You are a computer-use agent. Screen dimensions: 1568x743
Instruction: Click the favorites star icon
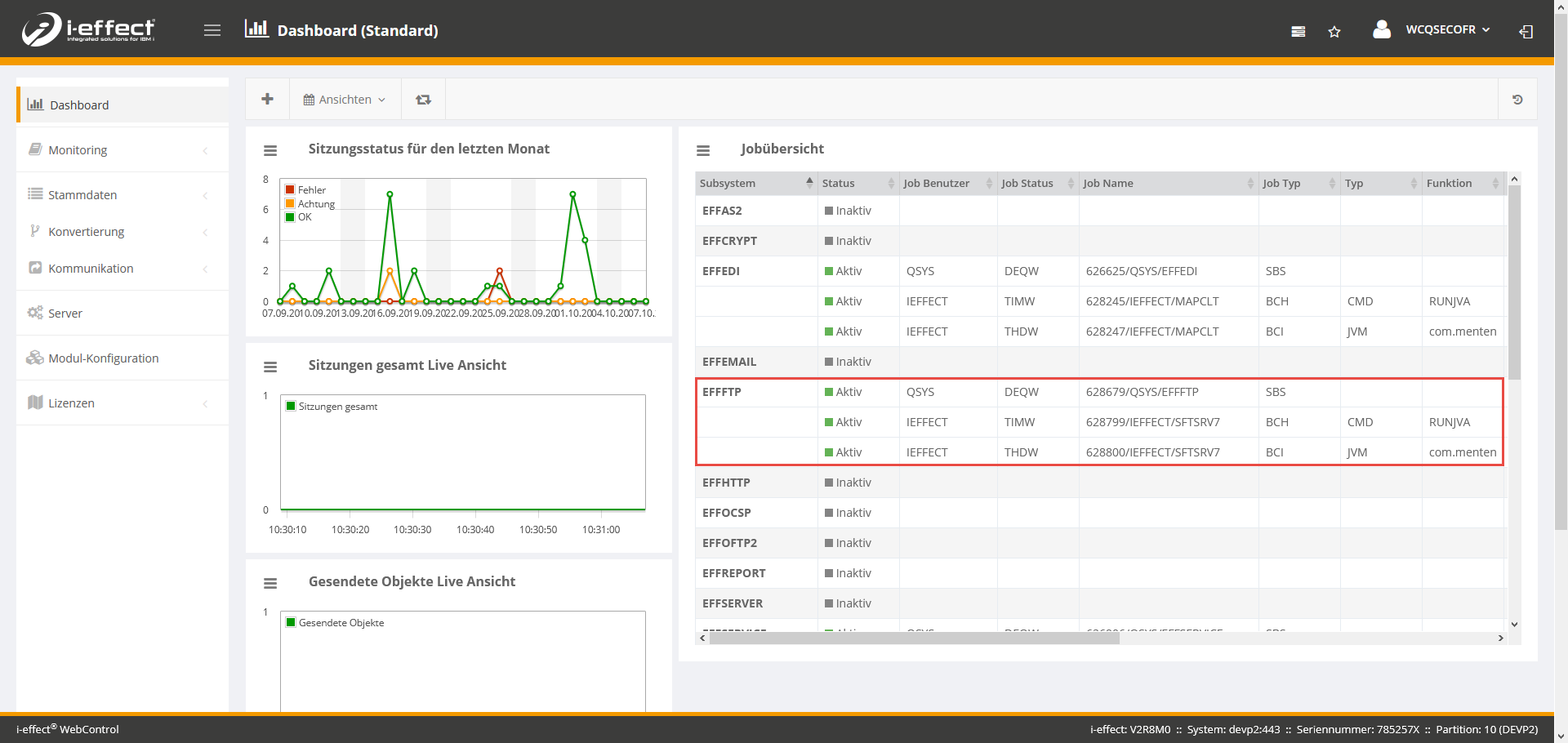(x=1334, y=32)
